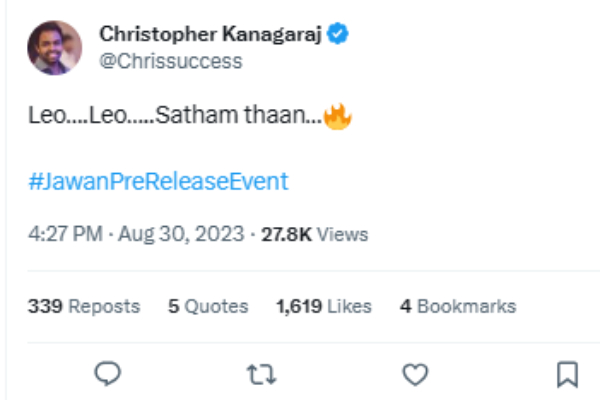Repost this tweet using the arrows icon
Image resolution: width=600 pixels, height=400 pixels.
[261, 374]
